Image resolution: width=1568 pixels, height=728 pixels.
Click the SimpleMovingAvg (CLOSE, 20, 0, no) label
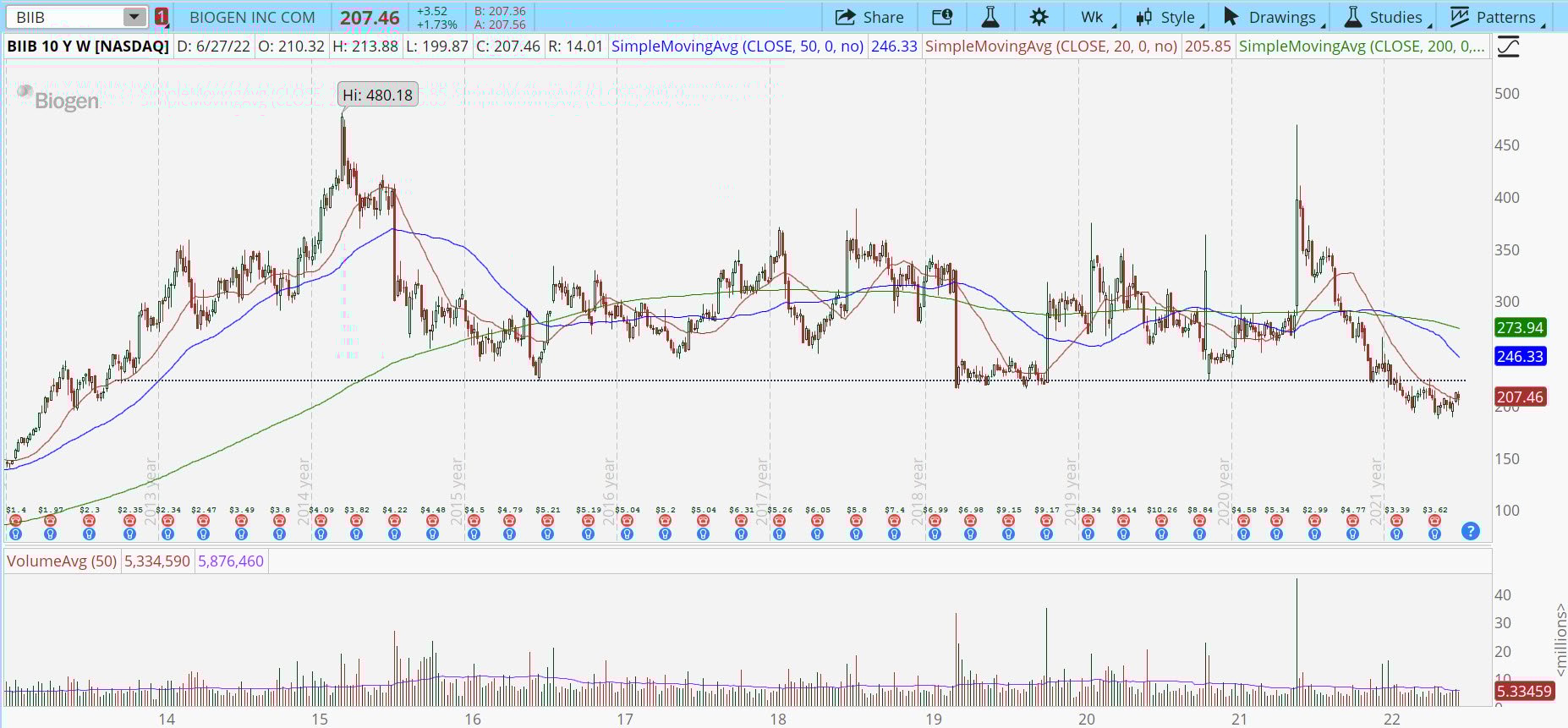coord(1051,47)
